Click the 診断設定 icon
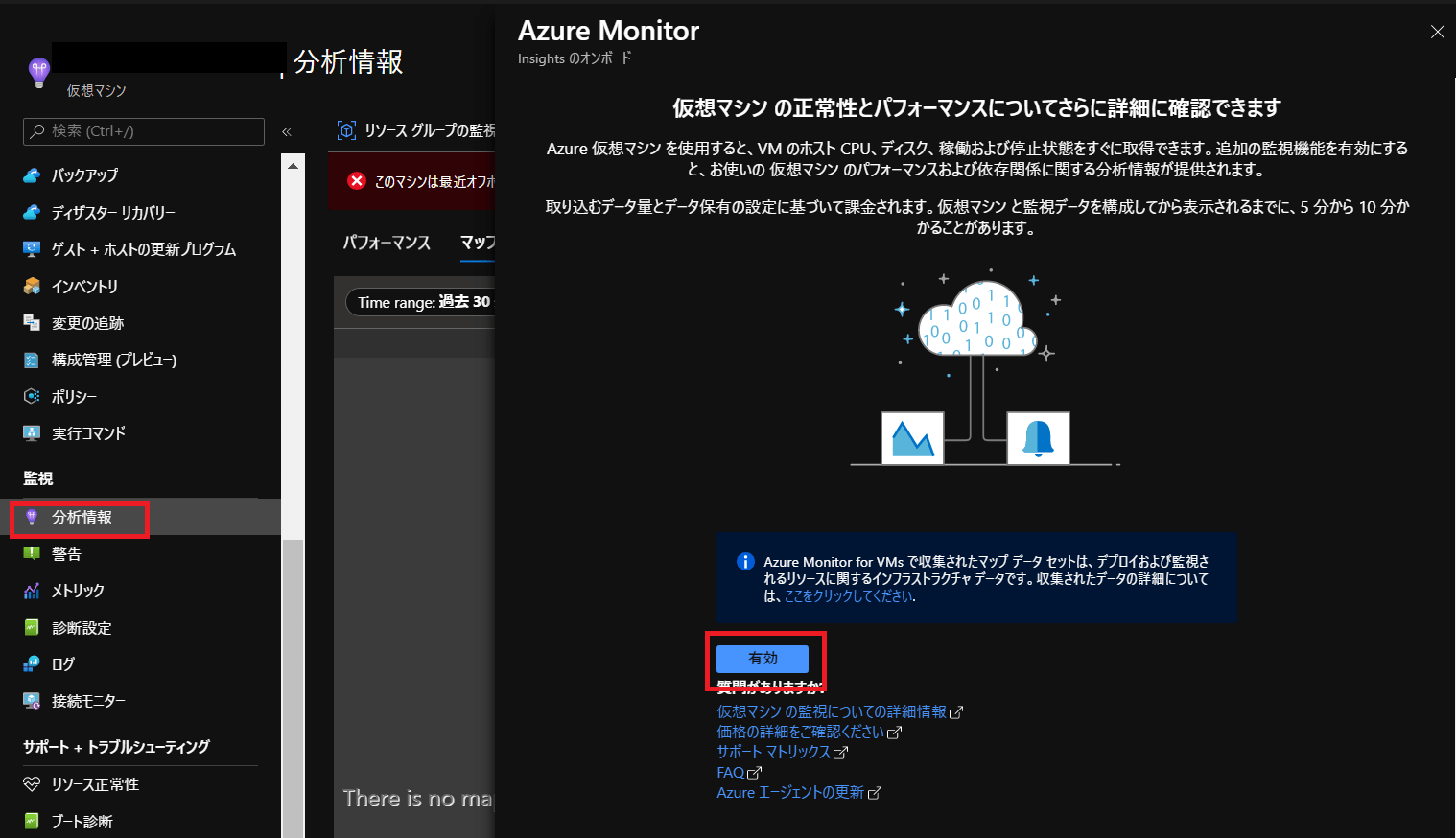The image size is (1456, 838). (32, 627)
